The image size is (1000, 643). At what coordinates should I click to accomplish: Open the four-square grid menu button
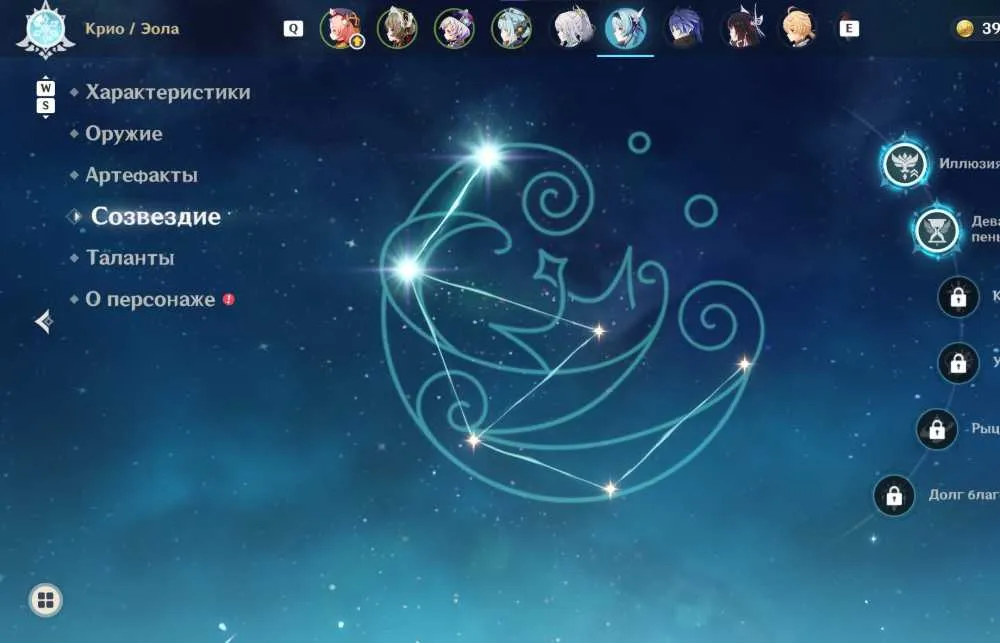(46, 600)
